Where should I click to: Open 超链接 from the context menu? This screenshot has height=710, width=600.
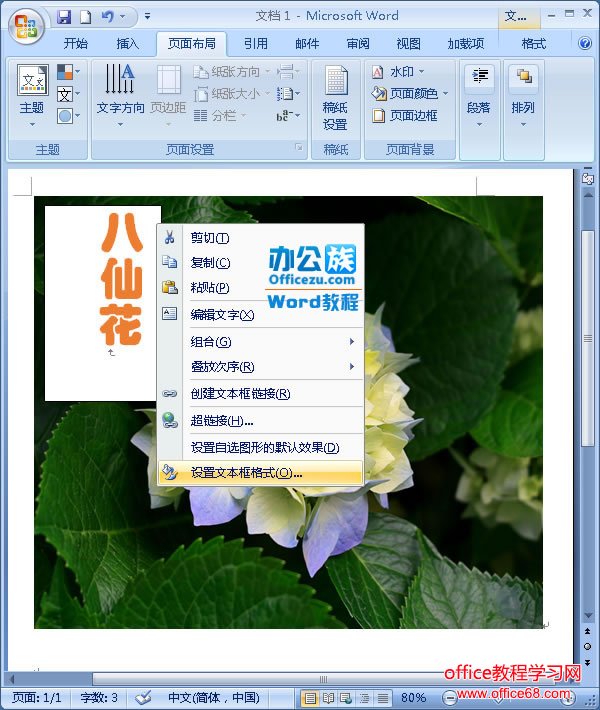pos(260,421)
